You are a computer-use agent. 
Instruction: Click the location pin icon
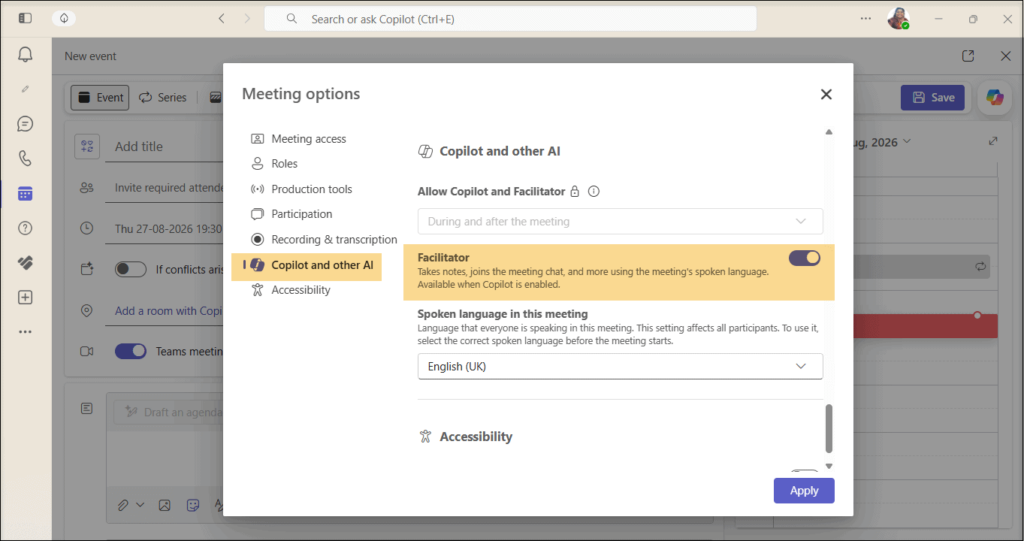pos(86,311)
